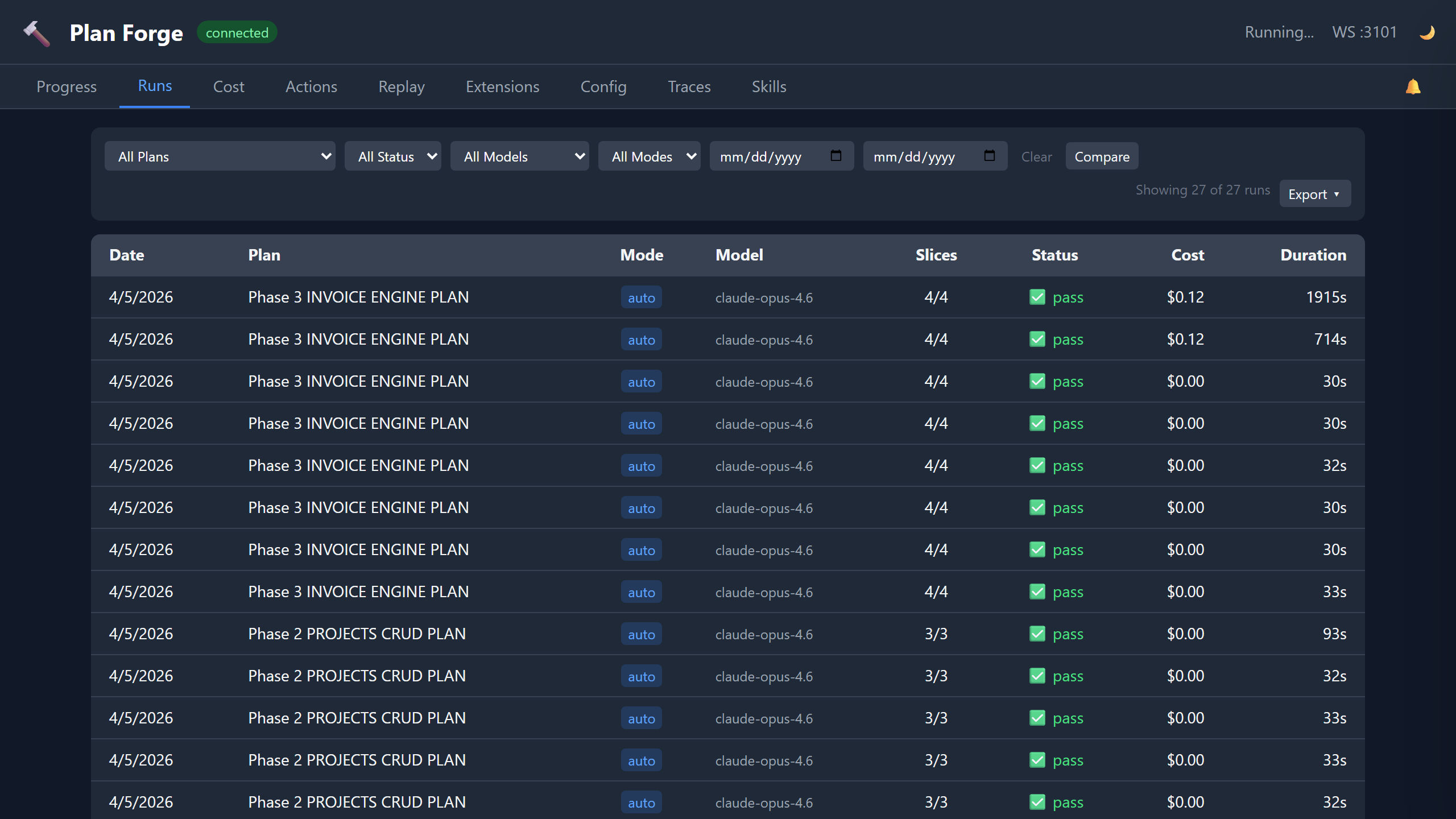The height and width of the screenshot is (819, 1456).
Task: Open the All Modes selector
Action: click(649, 156)
